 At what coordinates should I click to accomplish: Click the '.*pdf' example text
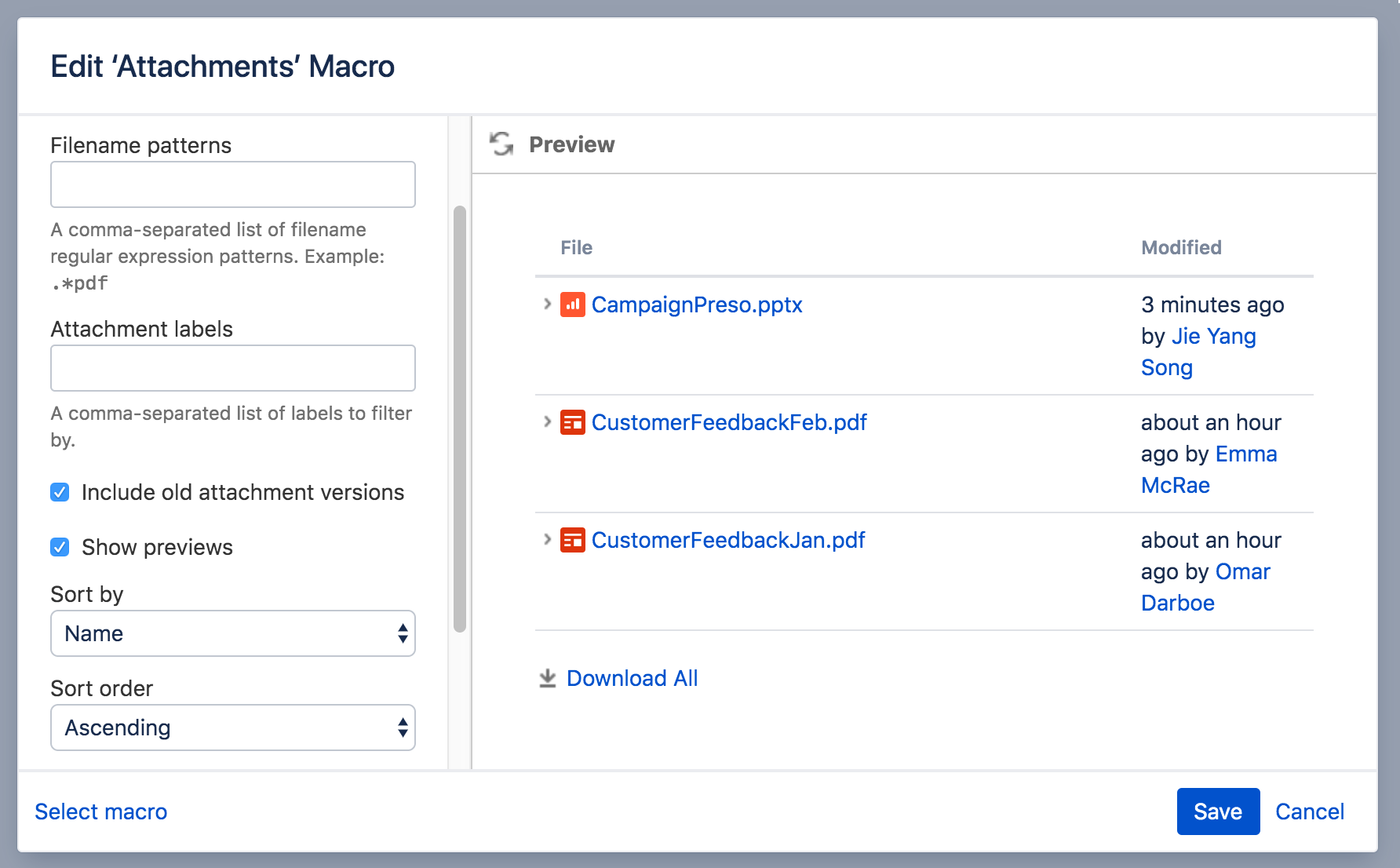tap(79, 283)
